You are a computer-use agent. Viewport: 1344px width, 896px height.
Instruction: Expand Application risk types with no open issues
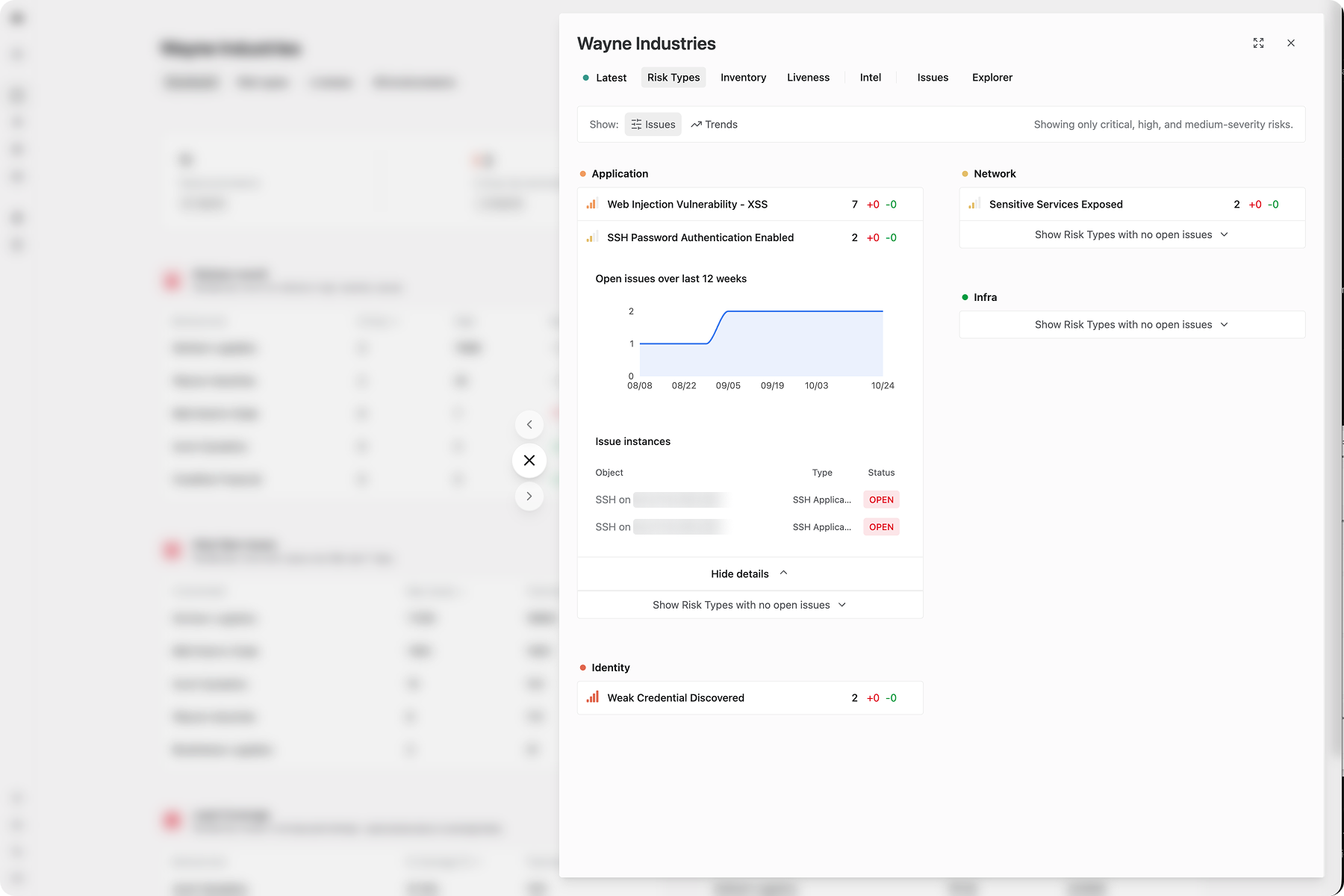coord(749,605)
